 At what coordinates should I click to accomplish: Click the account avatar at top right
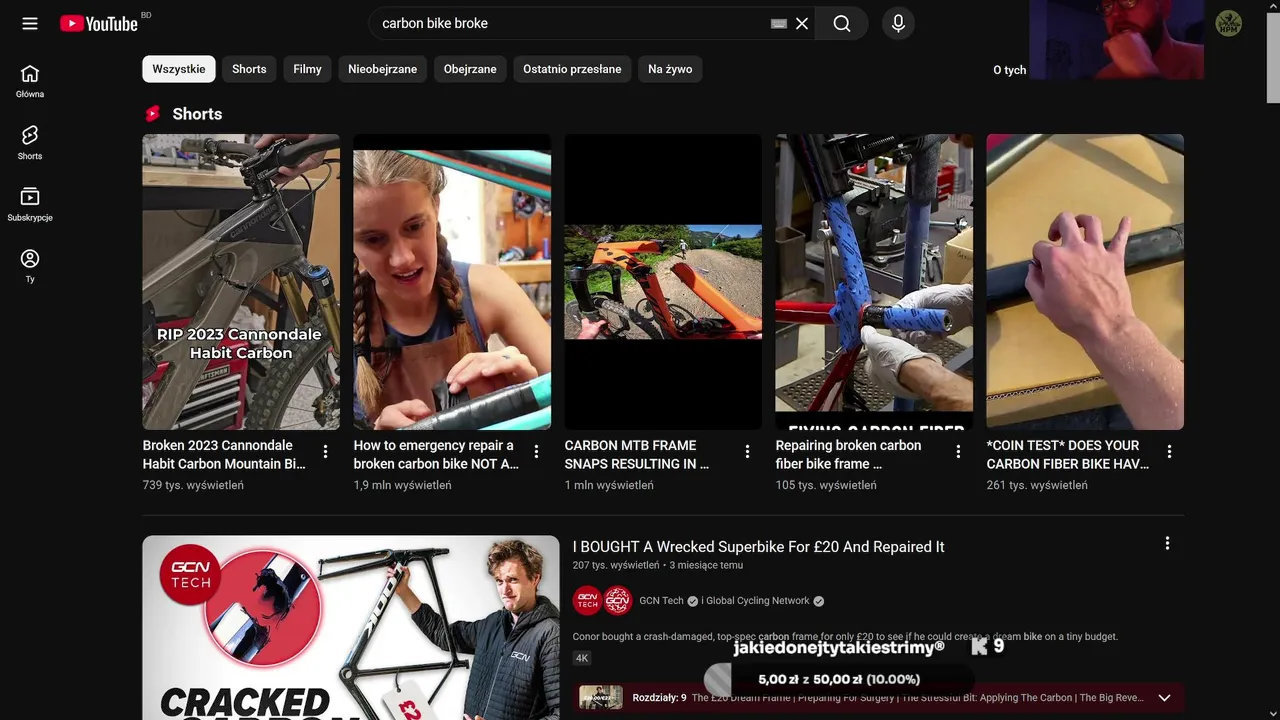(1228, 23)
